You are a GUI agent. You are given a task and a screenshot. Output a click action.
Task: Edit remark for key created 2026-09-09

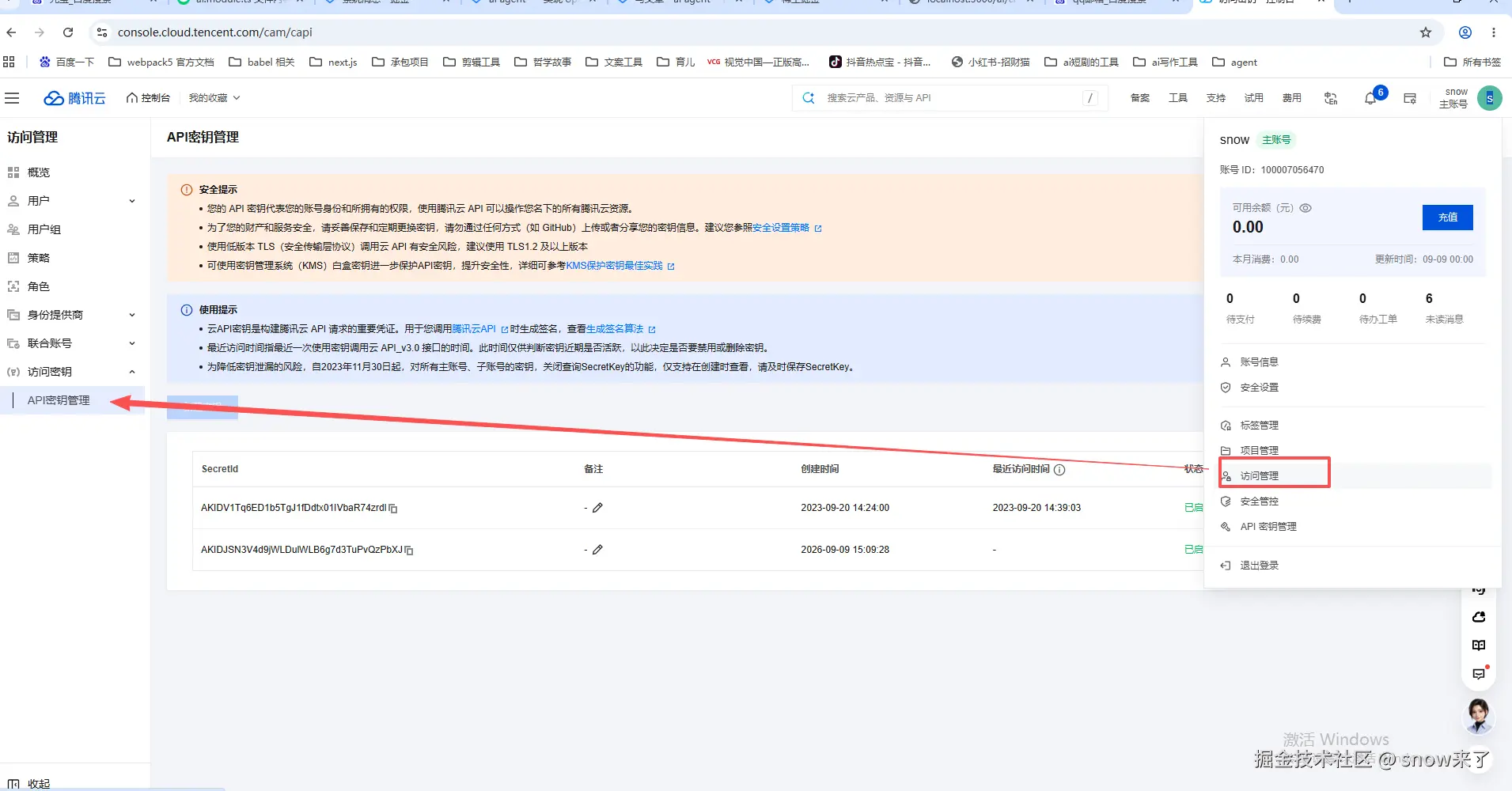coord(597,550)
